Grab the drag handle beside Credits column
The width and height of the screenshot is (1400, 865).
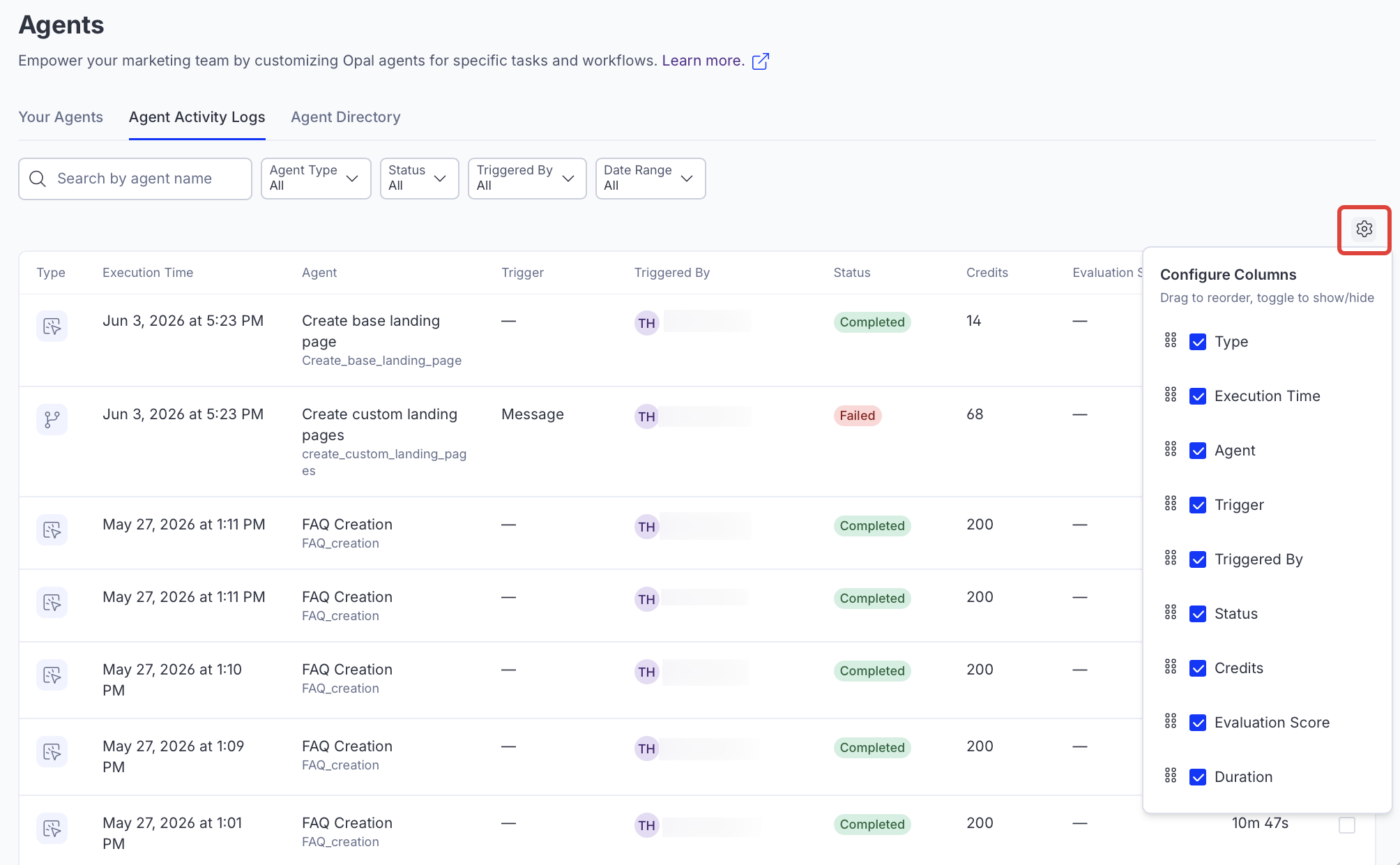(1171, 667)
